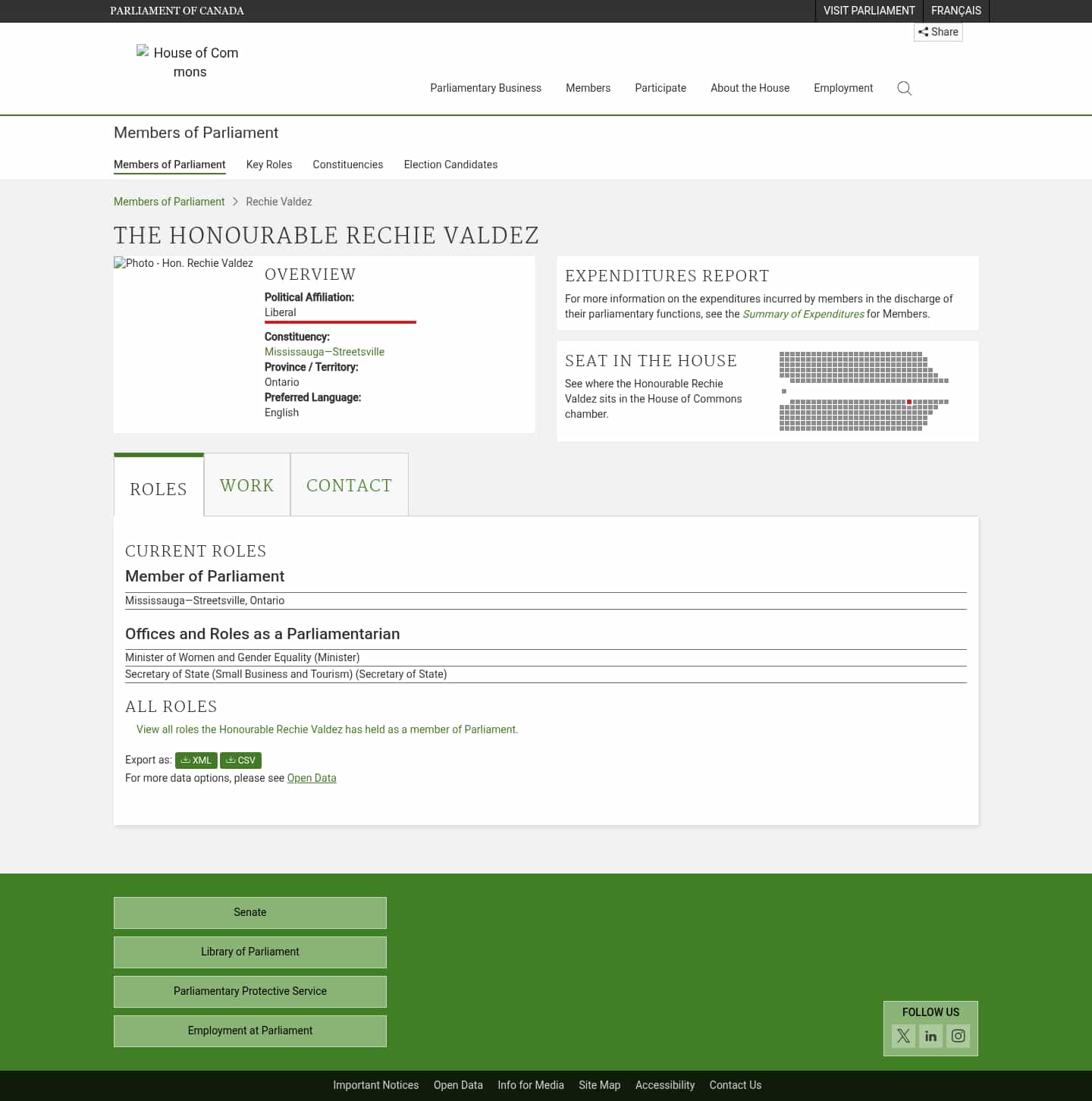1092x1101 pixels.
Task: Switch to the WORK tab
Action: [x=246, y=485]
